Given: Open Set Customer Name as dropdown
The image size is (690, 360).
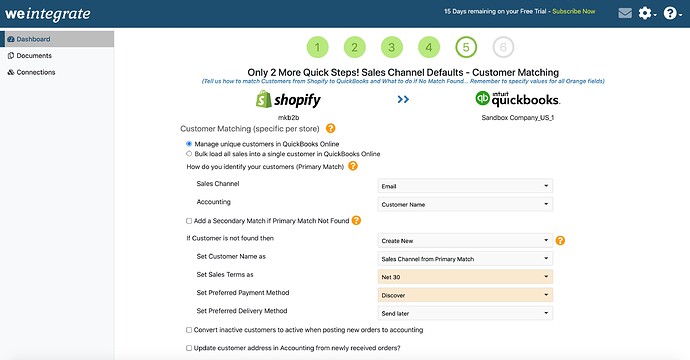Looking at the screenshot, I should 465,259.
